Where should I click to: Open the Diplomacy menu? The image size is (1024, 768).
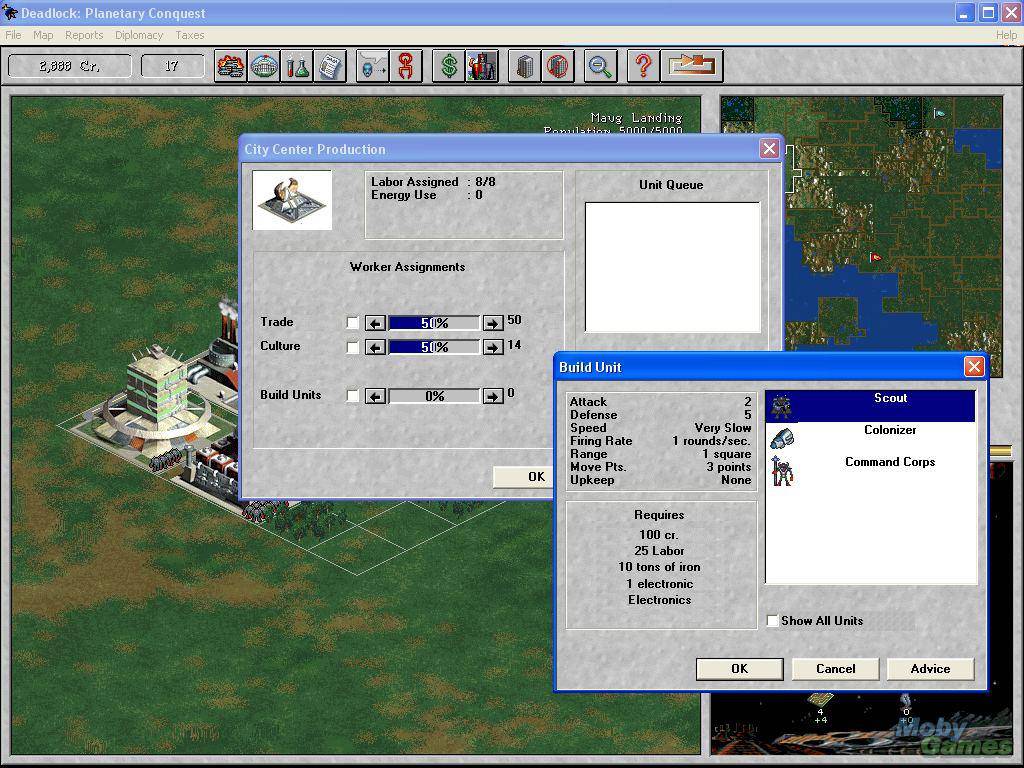[x=139, y=35]
